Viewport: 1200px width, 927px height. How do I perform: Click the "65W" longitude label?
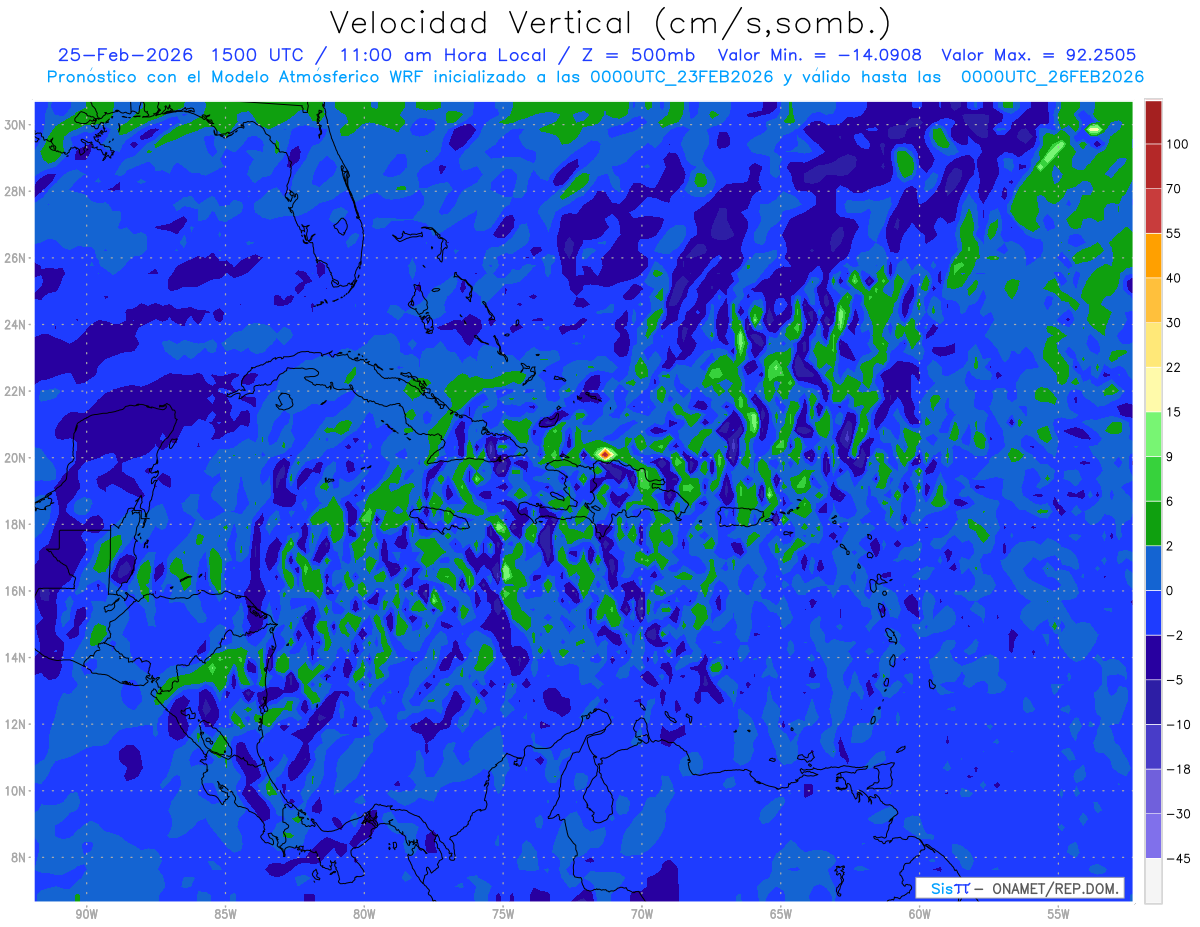(x=781, y=914)
